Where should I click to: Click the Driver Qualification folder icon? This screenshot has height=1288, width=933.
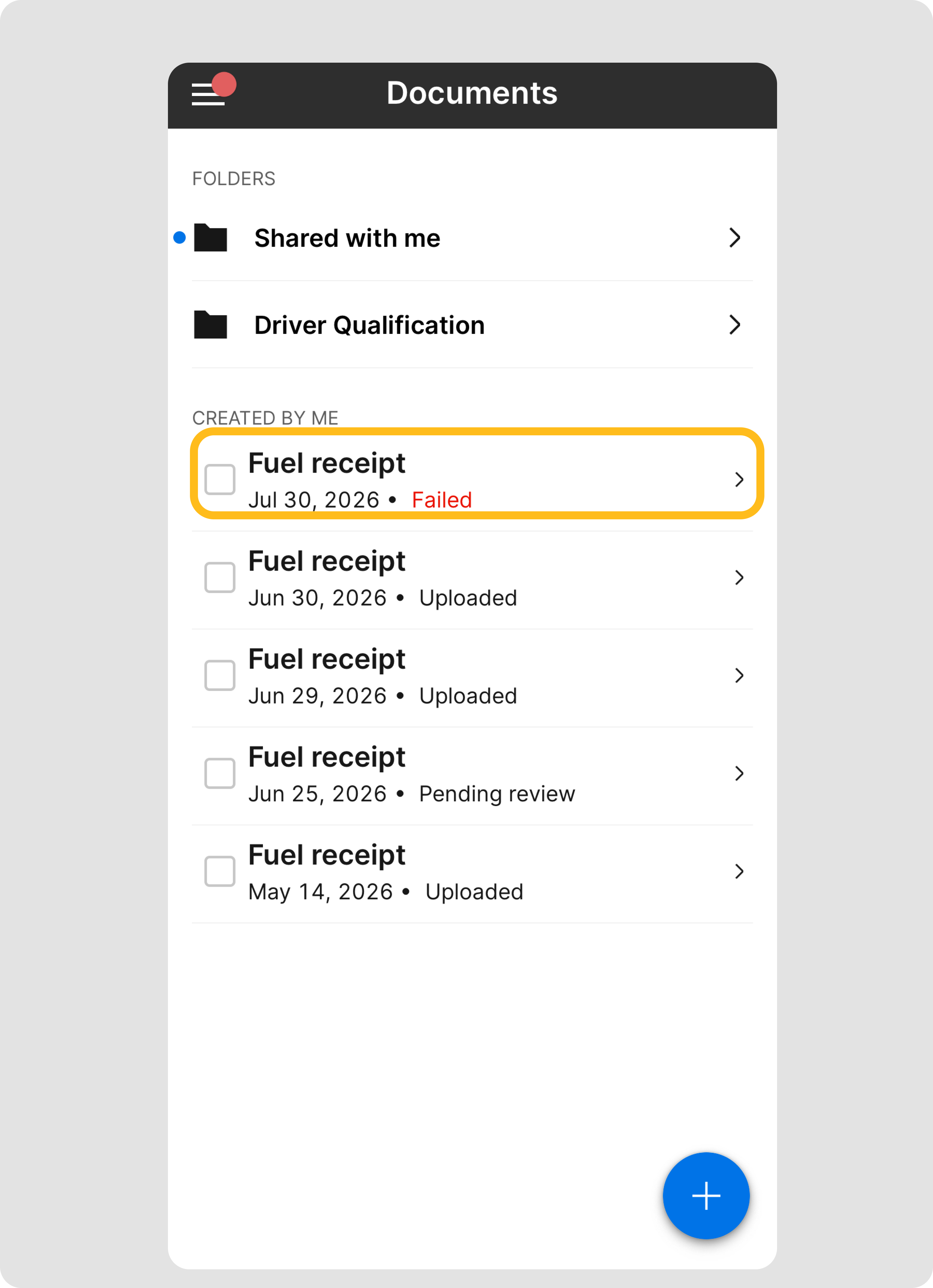(210, 325)
